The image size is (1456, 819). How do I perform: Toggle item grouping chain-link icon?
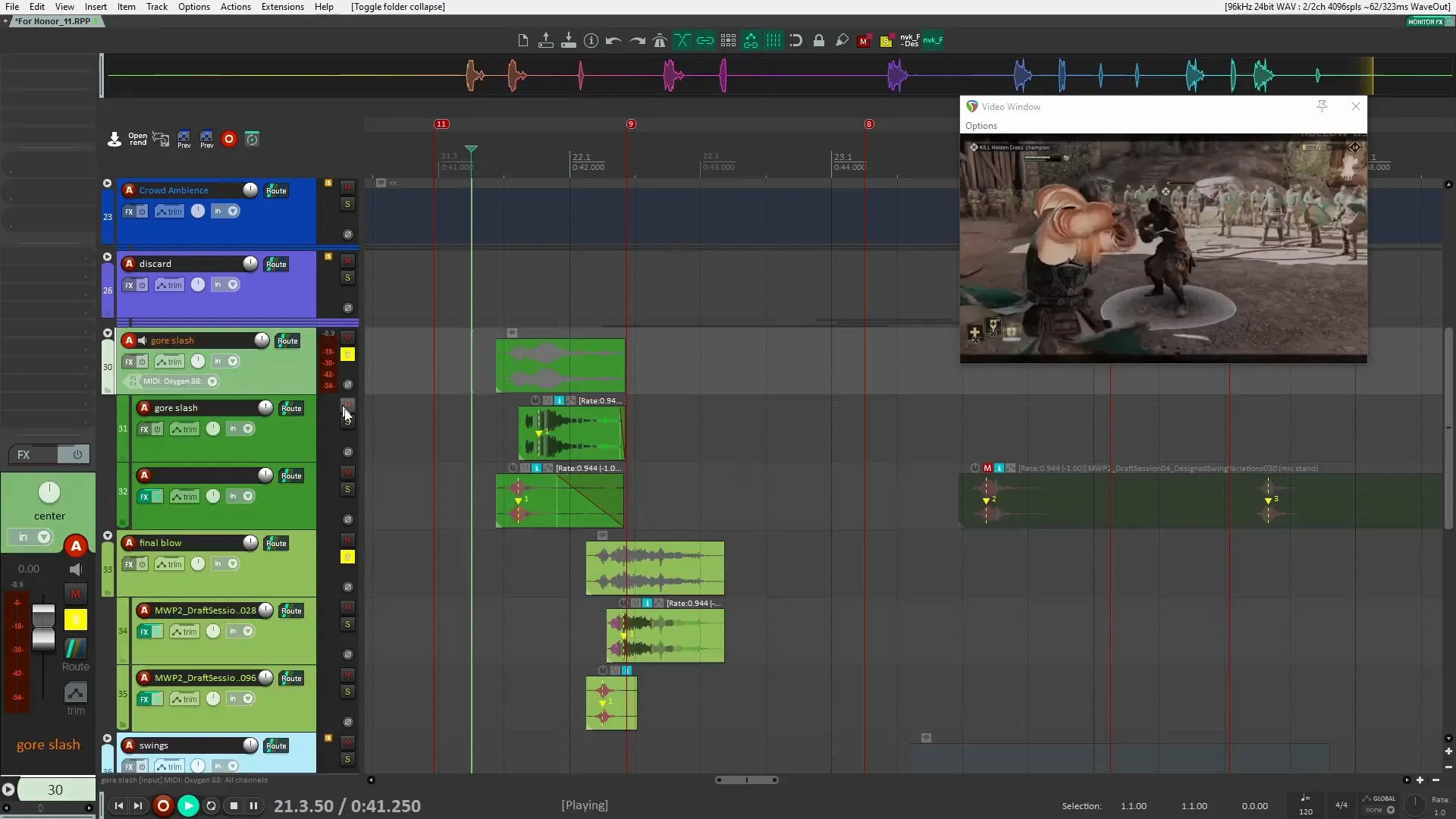705,41
